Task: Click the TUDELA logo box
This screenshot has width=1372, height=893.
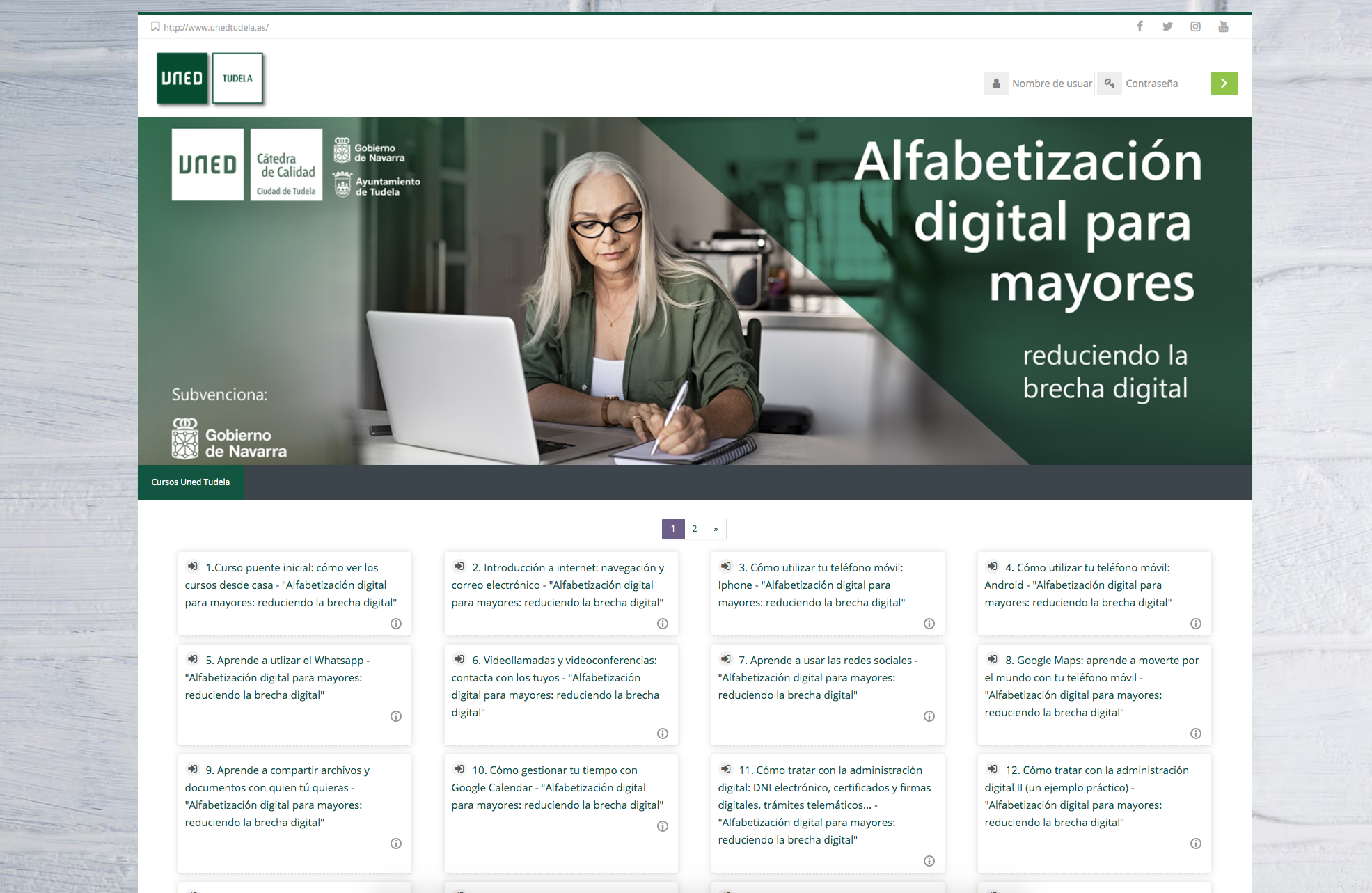Action: point(237,79)
